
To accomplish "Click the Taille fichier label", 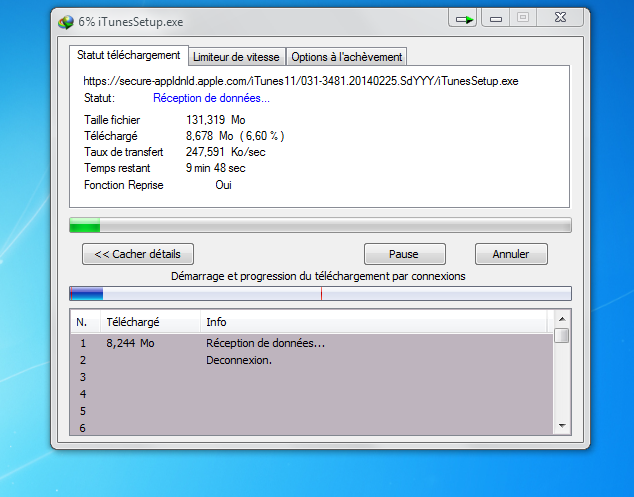I will 112,120.
